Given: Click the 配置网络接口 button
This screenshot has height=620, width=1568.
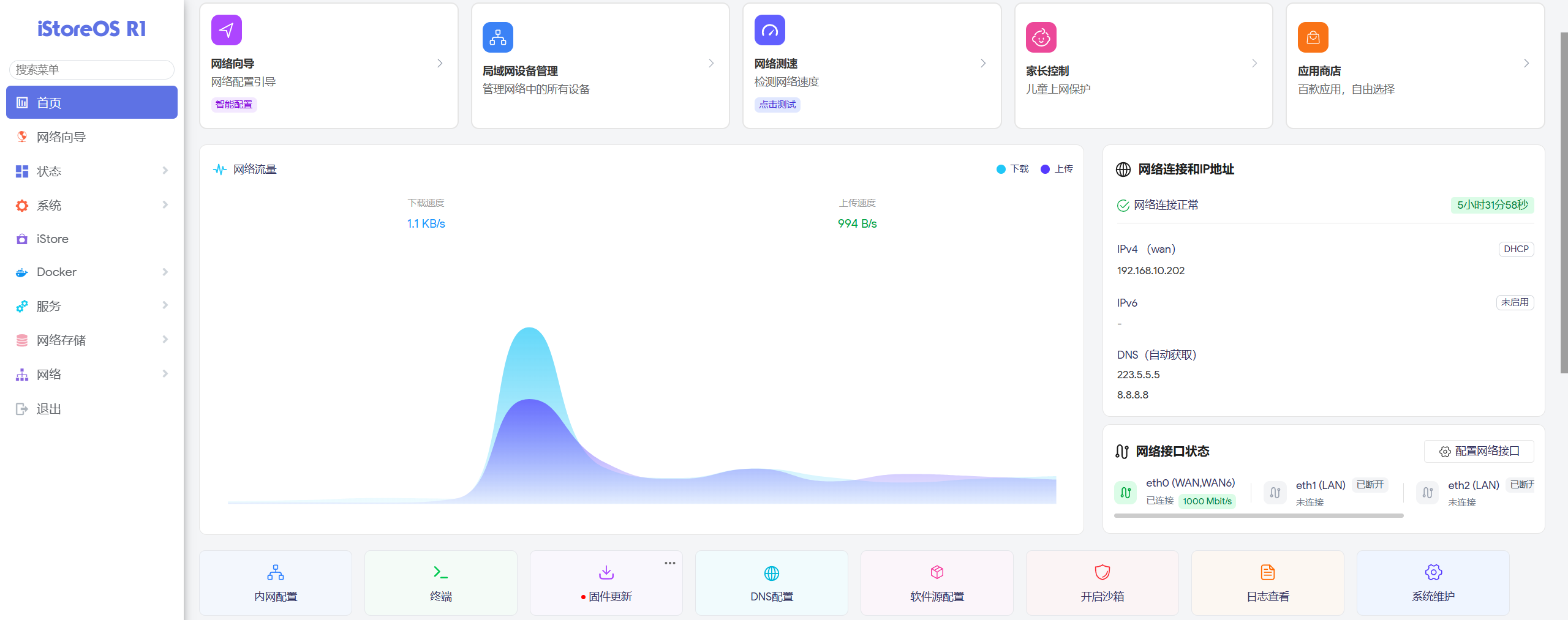Looking at the screenshot, I should point(1479,451).
